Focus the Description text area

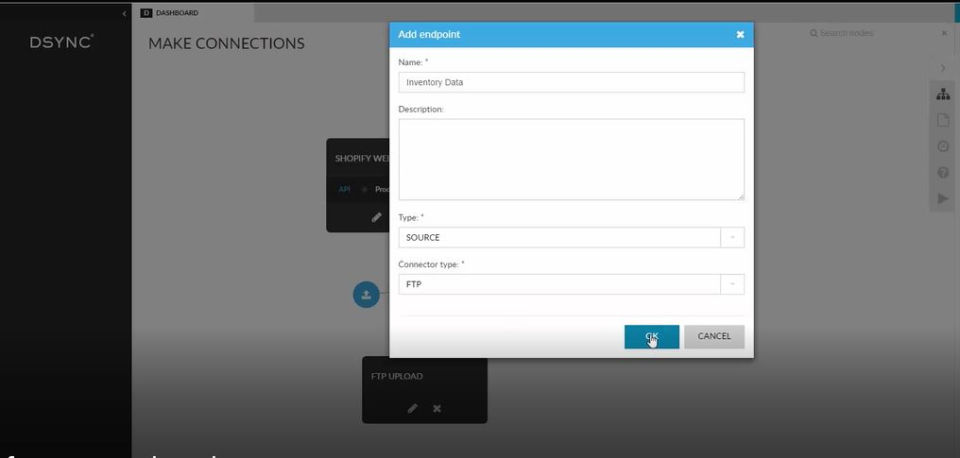(x=571, y=159)
